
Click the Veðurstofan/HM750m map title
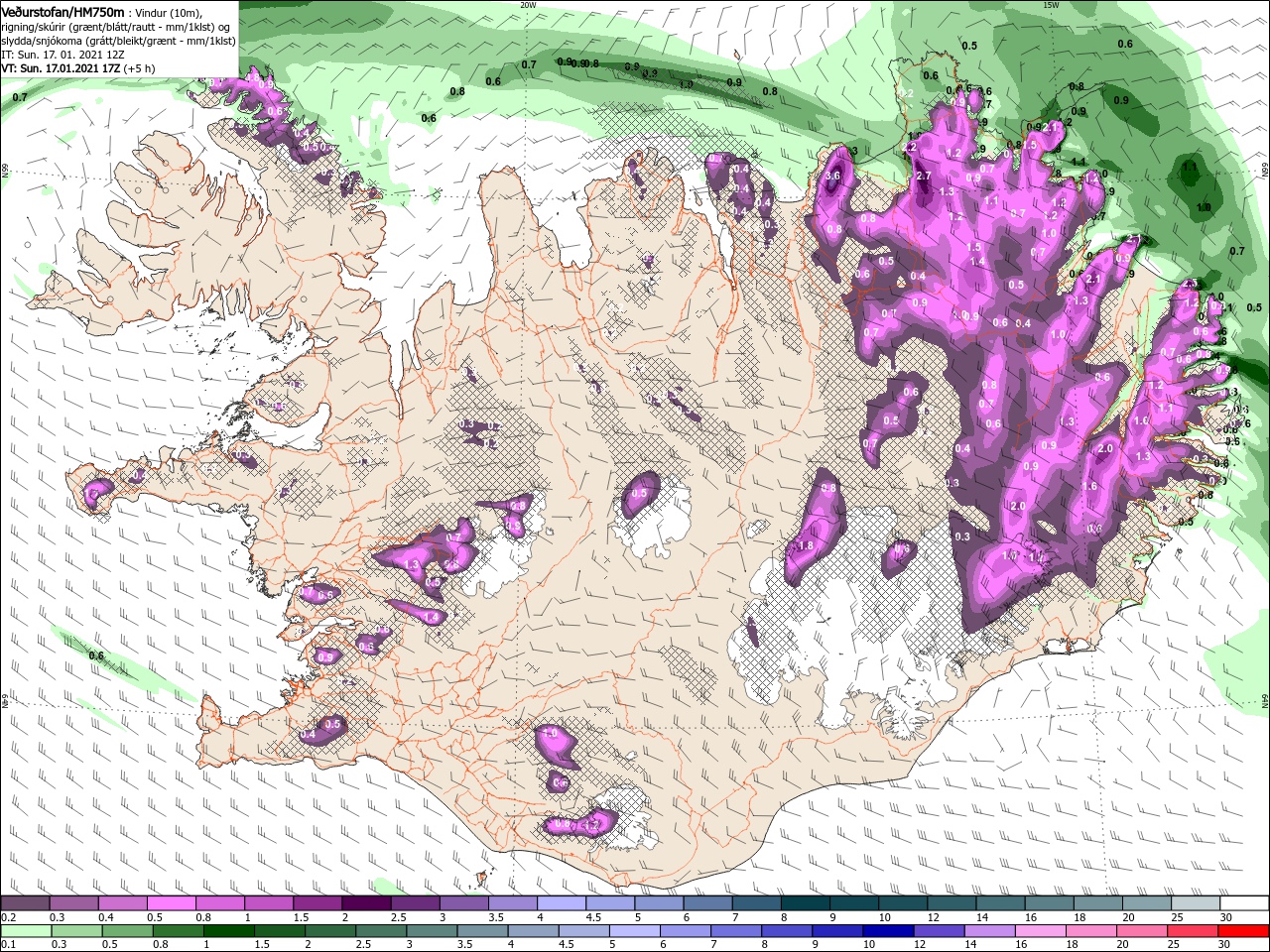pos(63,11)
